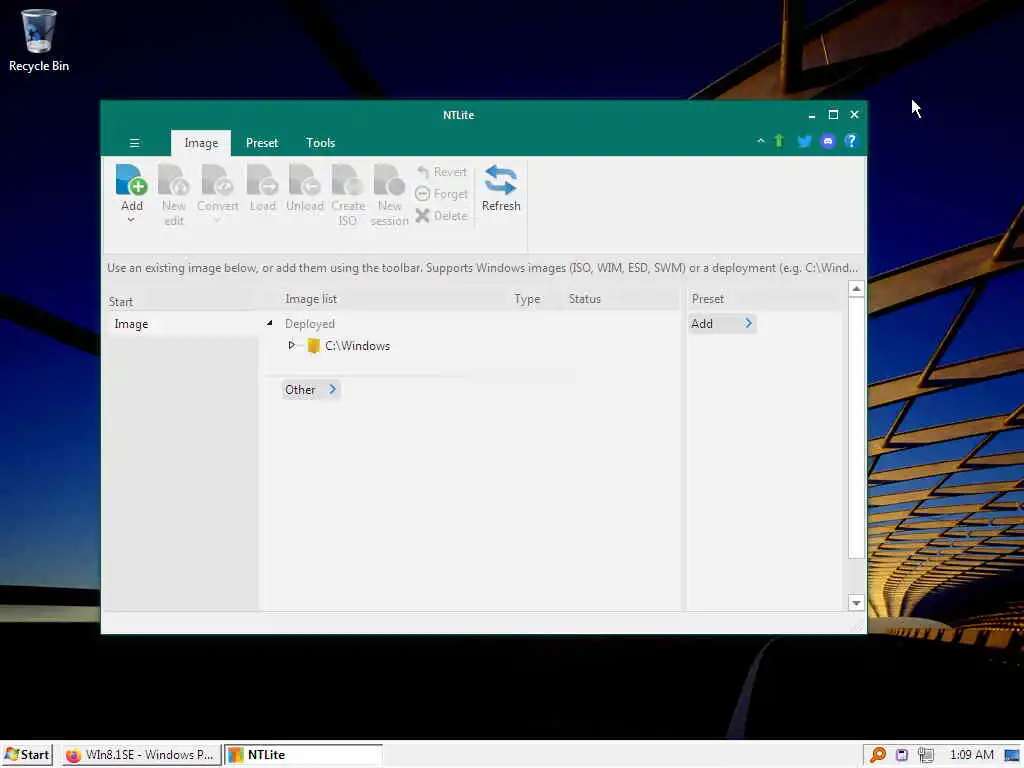Switch to the Preset tab

[x=262, y=143]
